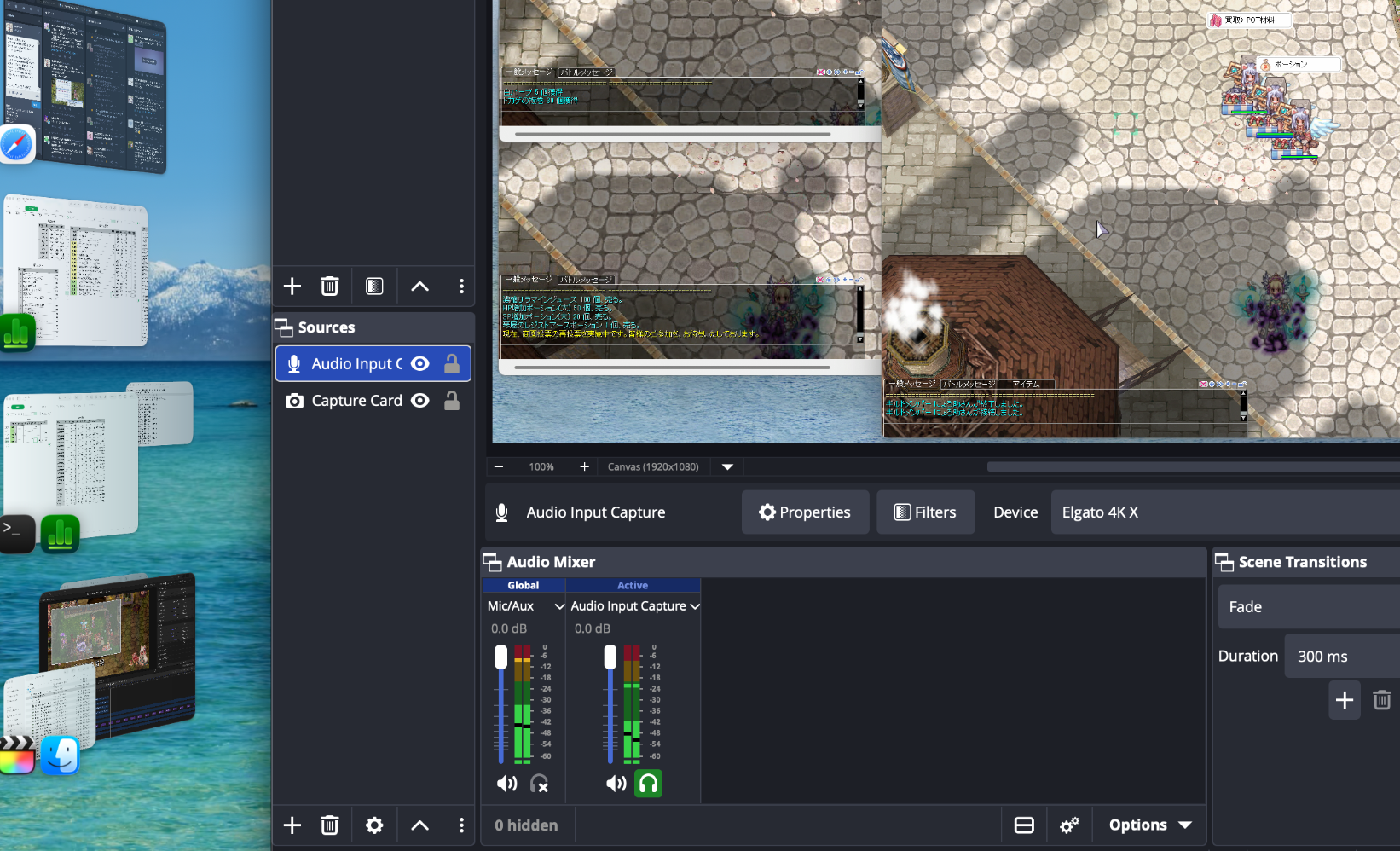Delete the selected source with trash icon
Screen dimensions: 1400x851
(330, 825)
